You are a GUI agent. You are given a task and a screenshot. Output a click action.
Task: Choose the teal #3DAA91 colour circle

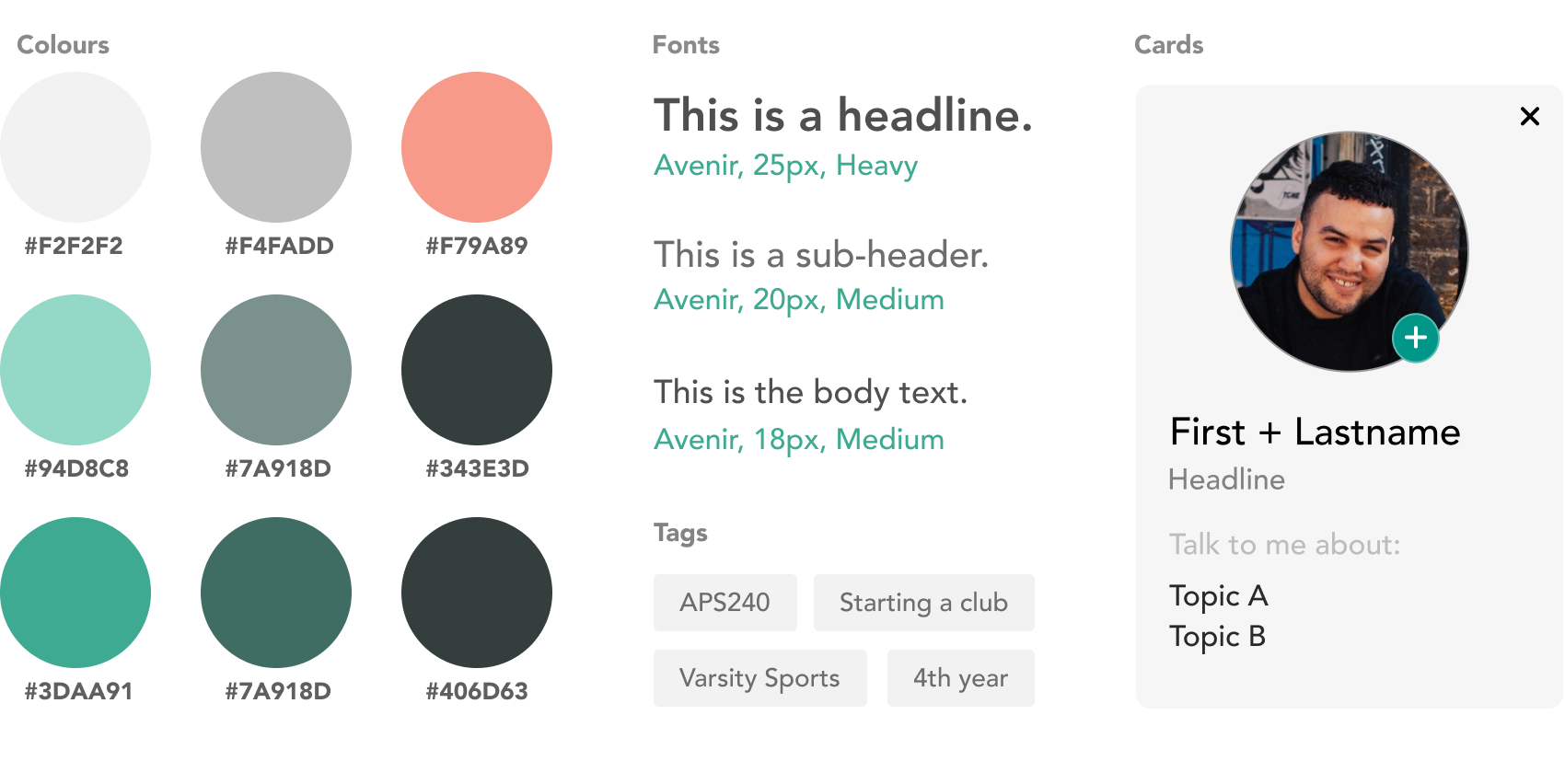point(75,593)
